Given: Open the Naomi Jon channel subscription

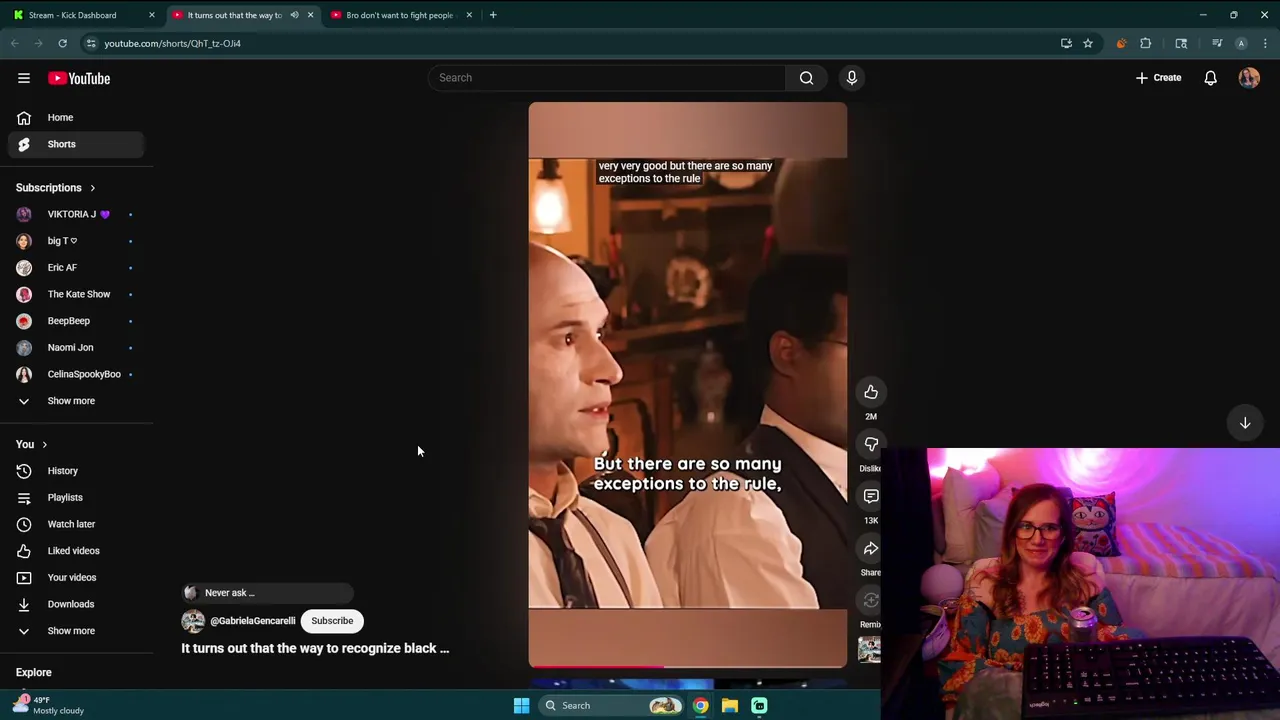Looking at the screenshot, I should [x=77, y=348].
